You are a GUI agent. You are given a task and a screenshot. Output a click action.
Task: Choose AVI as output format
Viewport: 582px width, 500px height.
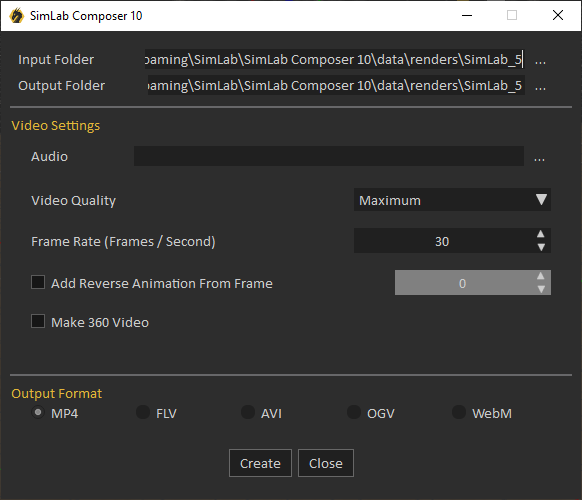click(x=248, y=412)
